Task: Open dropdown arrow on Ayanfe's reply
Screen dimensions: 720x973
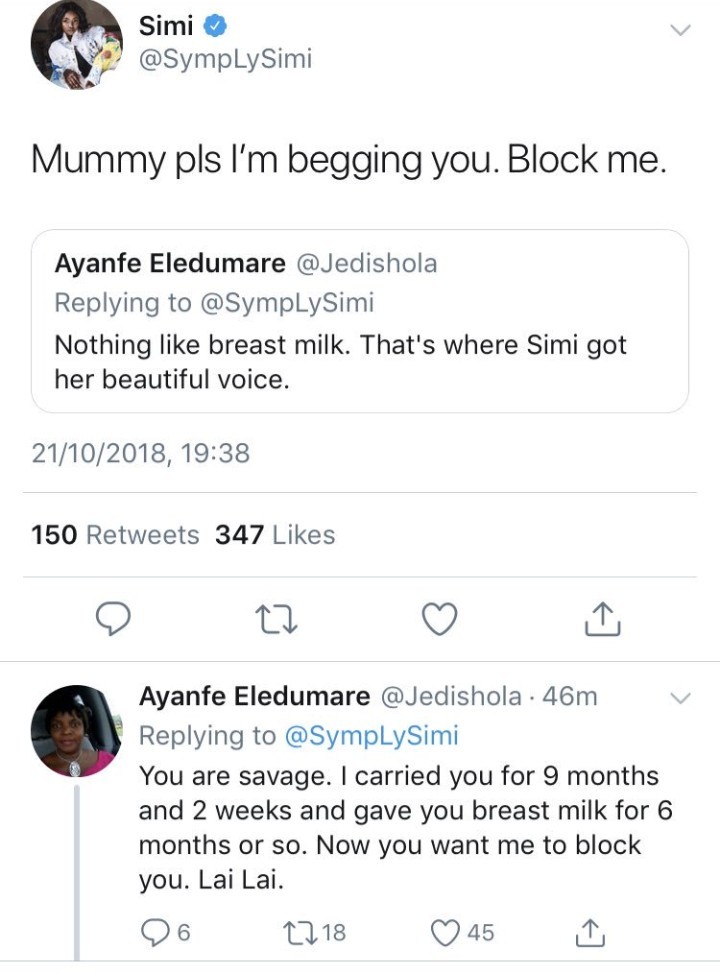Action: tap(679, 697)
